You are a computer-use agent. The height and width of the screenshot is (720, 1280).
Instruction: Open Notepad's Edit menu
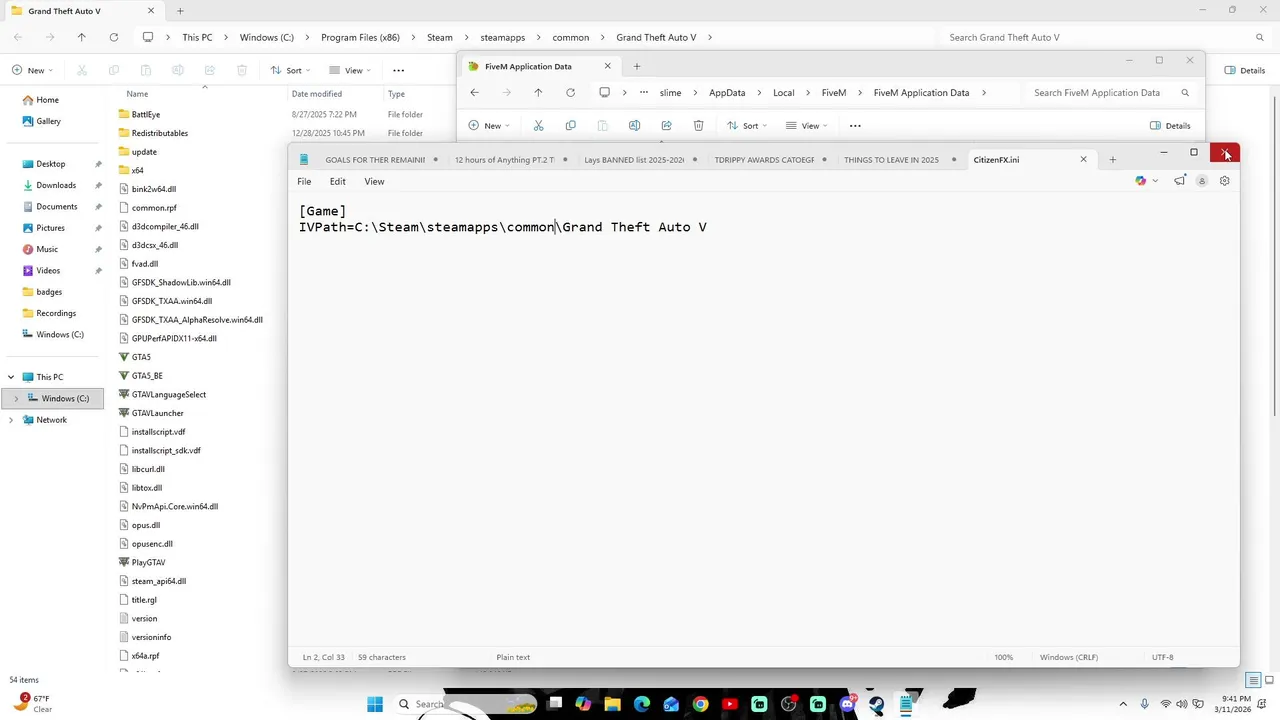pos(338,181)
